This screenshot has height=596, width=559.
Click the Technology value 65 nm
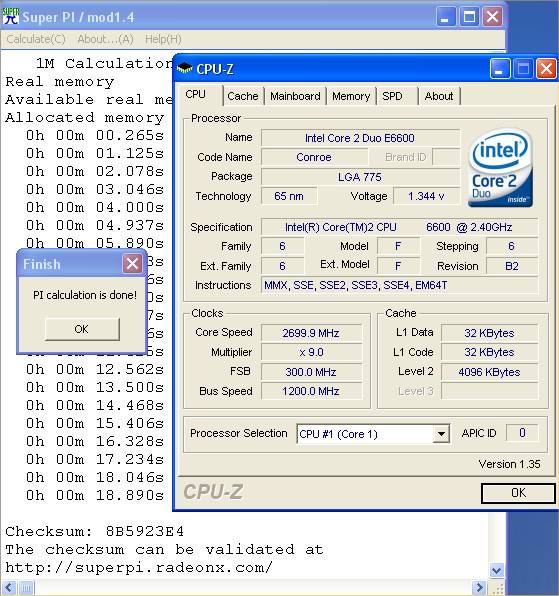[x=289, y=196]
